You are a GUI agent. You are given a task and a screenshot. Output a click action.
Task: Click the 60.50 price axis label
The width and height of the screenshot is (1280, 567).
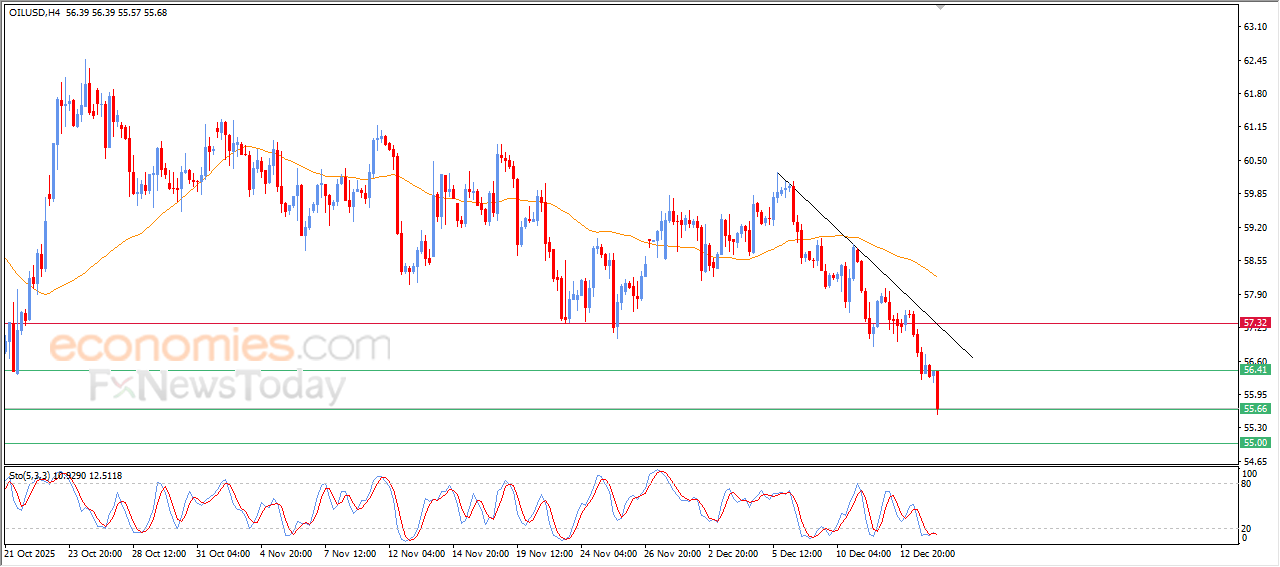click(1255, 161)
